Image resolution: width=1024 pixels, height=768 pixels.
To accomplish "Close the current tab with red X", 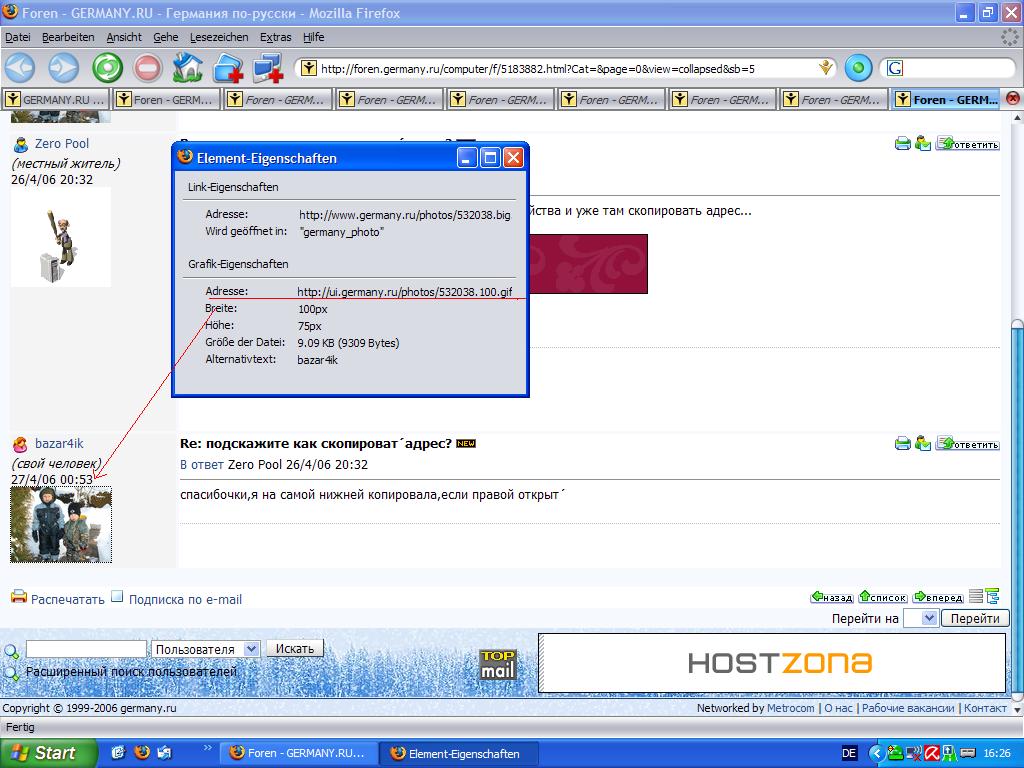I will (1012, 99).
